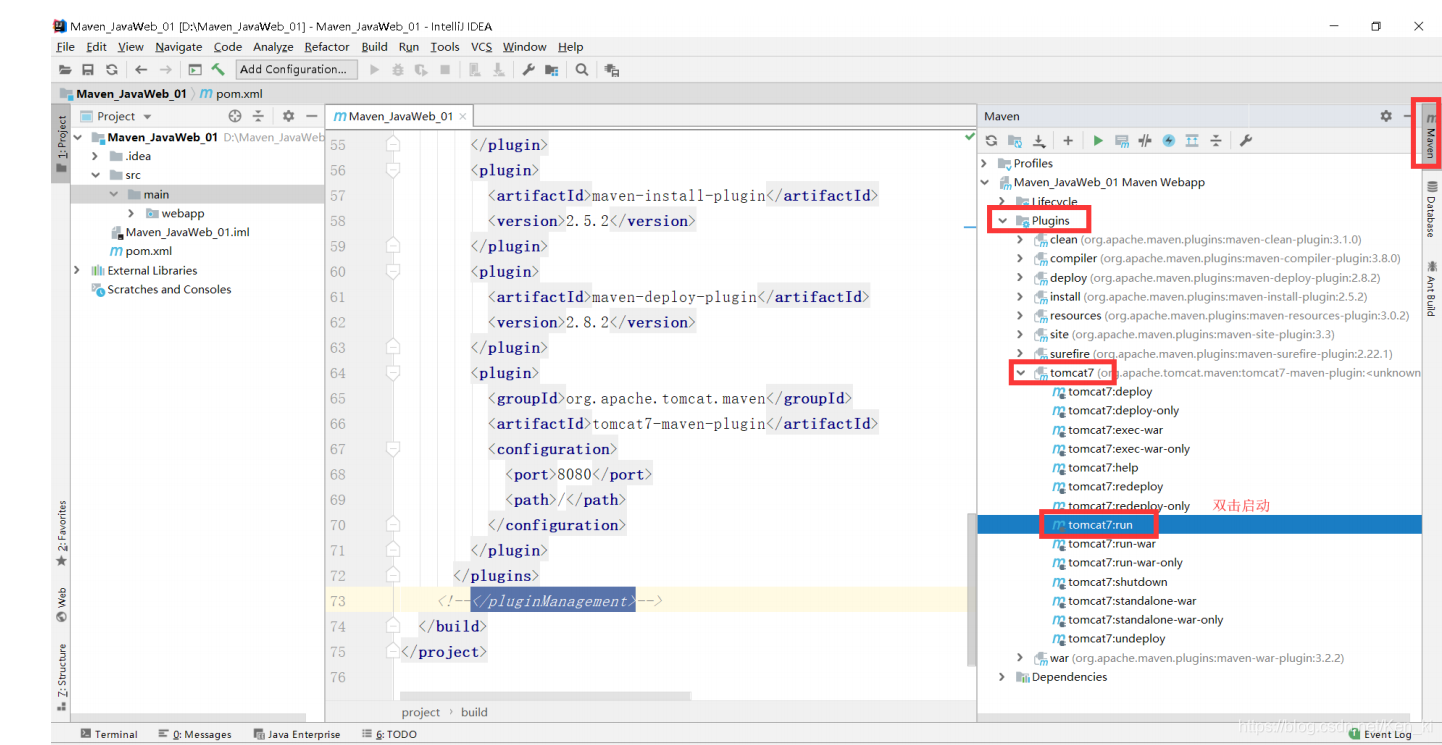Expand the Profiles node in Maven

pyautogui.click(x=984, y=163)
